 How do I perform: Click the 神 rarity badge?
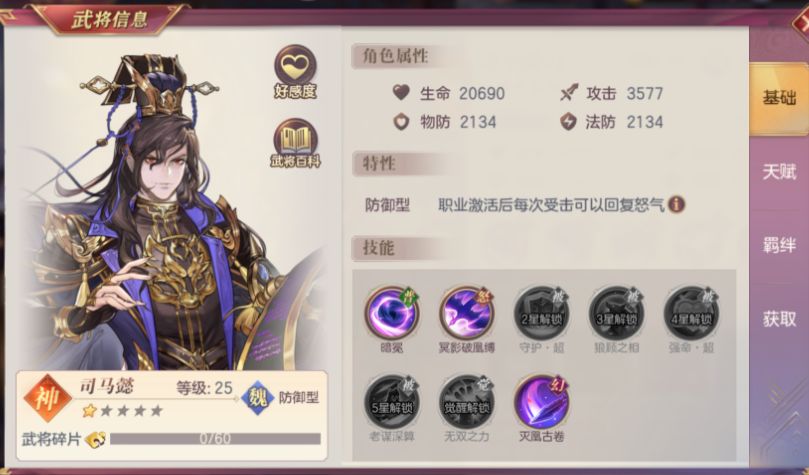[47, 398]
